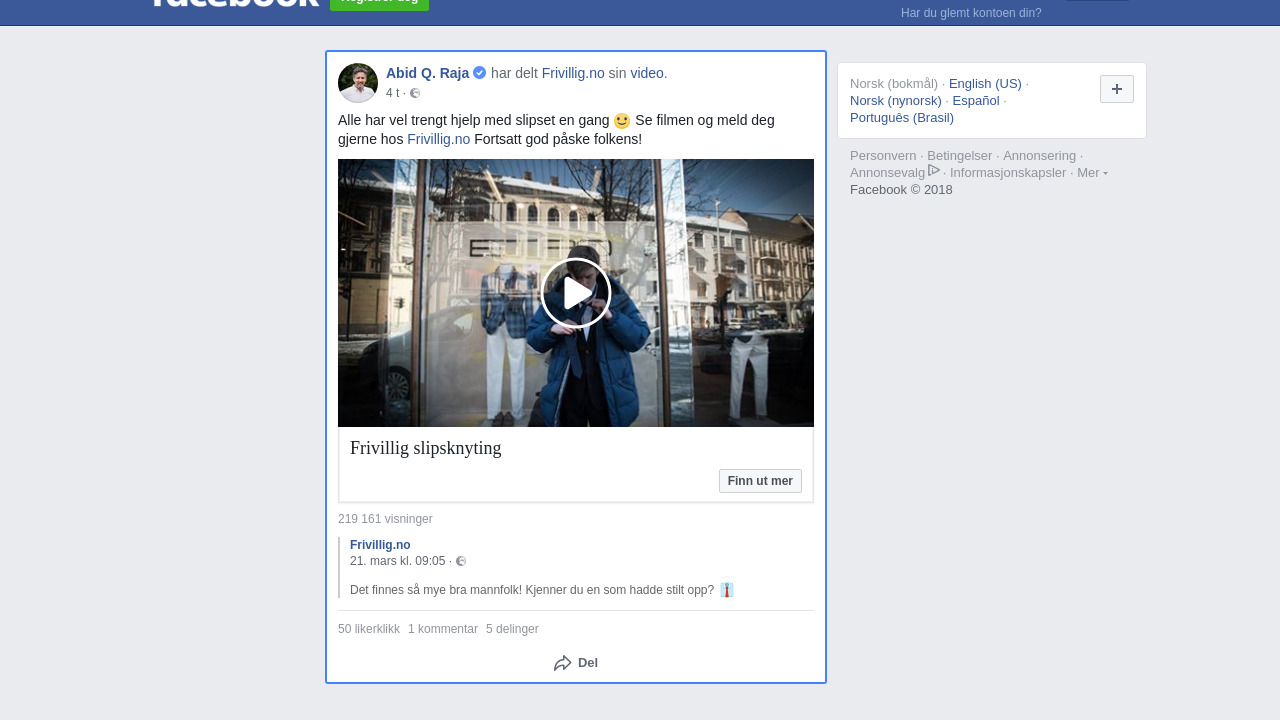Open the Annonsering footer link
The width and height of the screenshot is (1280, 720).
point(1040,155)
